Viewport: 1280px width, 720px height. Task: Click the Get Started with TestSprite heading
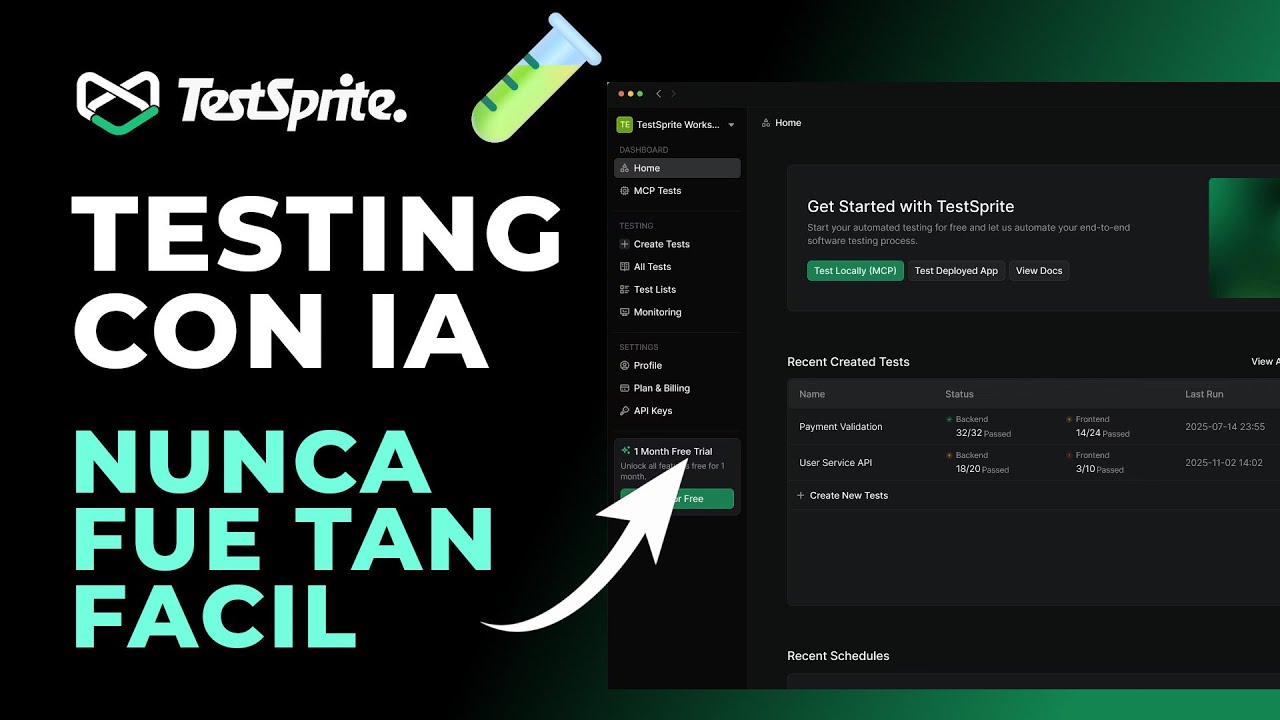[911, 207]
